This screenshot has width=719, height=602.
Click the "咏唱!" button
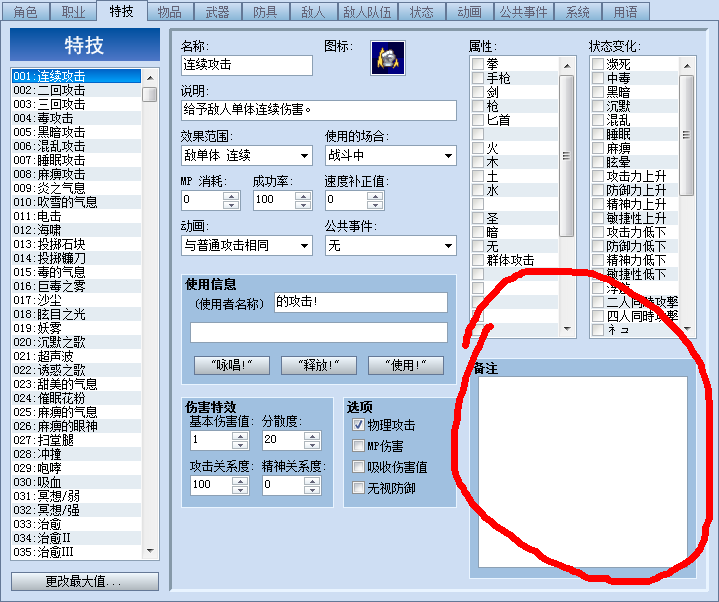(232, 365)
